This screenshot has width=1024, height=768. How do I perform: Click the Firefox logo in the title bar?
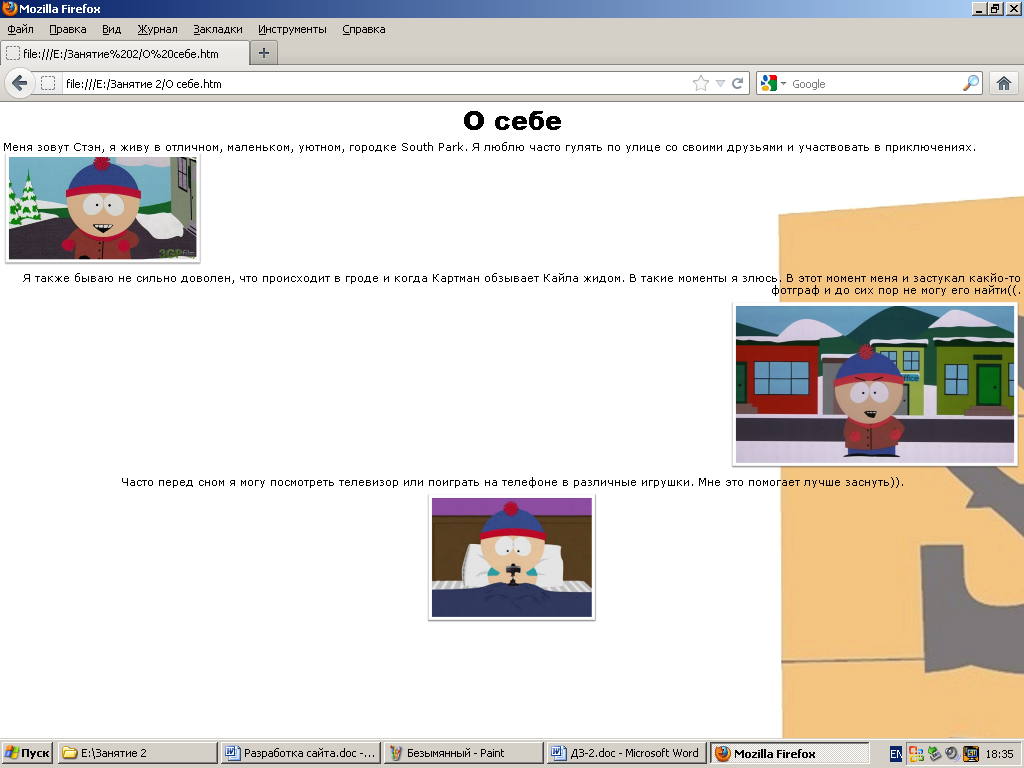9,8
